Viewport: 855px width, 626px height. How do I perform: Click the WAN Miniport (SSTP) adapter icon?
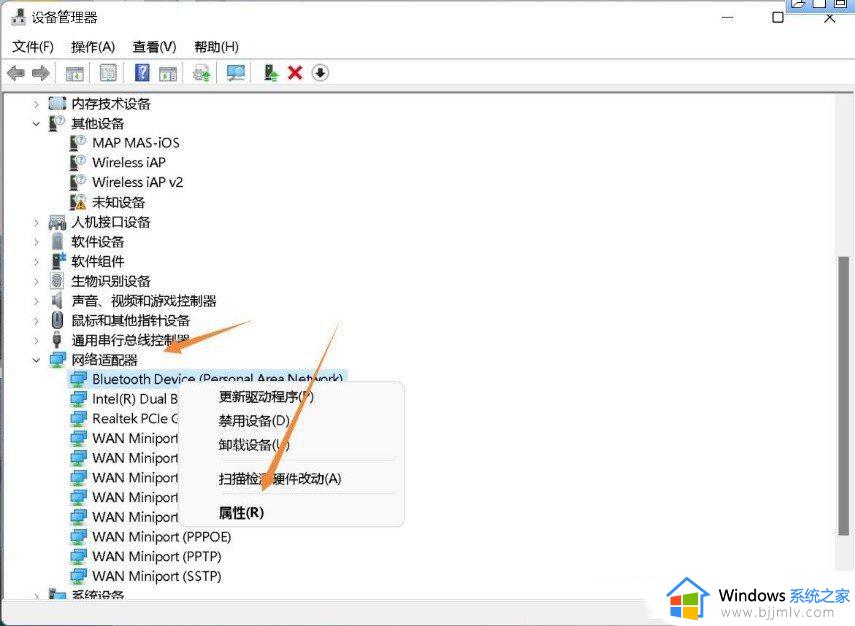(x=79, y=576)
